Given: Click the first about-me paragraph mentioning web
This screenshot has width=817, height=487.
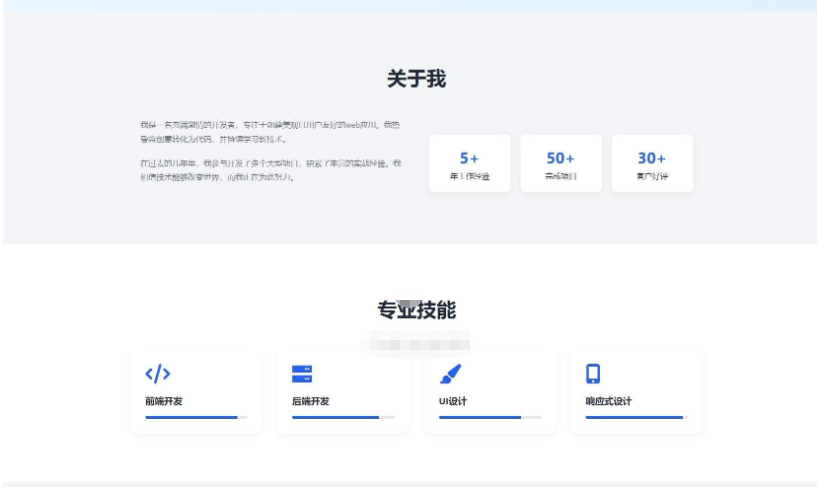Looking at the screenshot, I should (270, 132).
